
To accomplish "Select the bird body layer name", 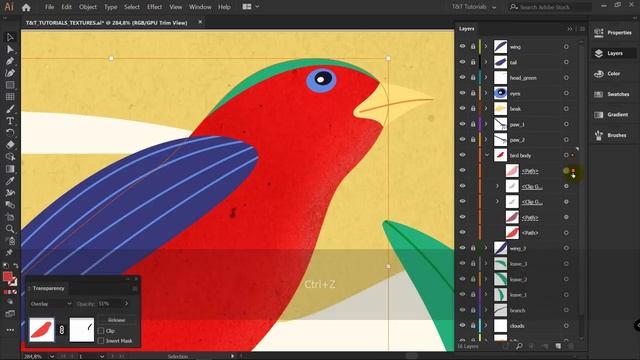I will [520, 156].
